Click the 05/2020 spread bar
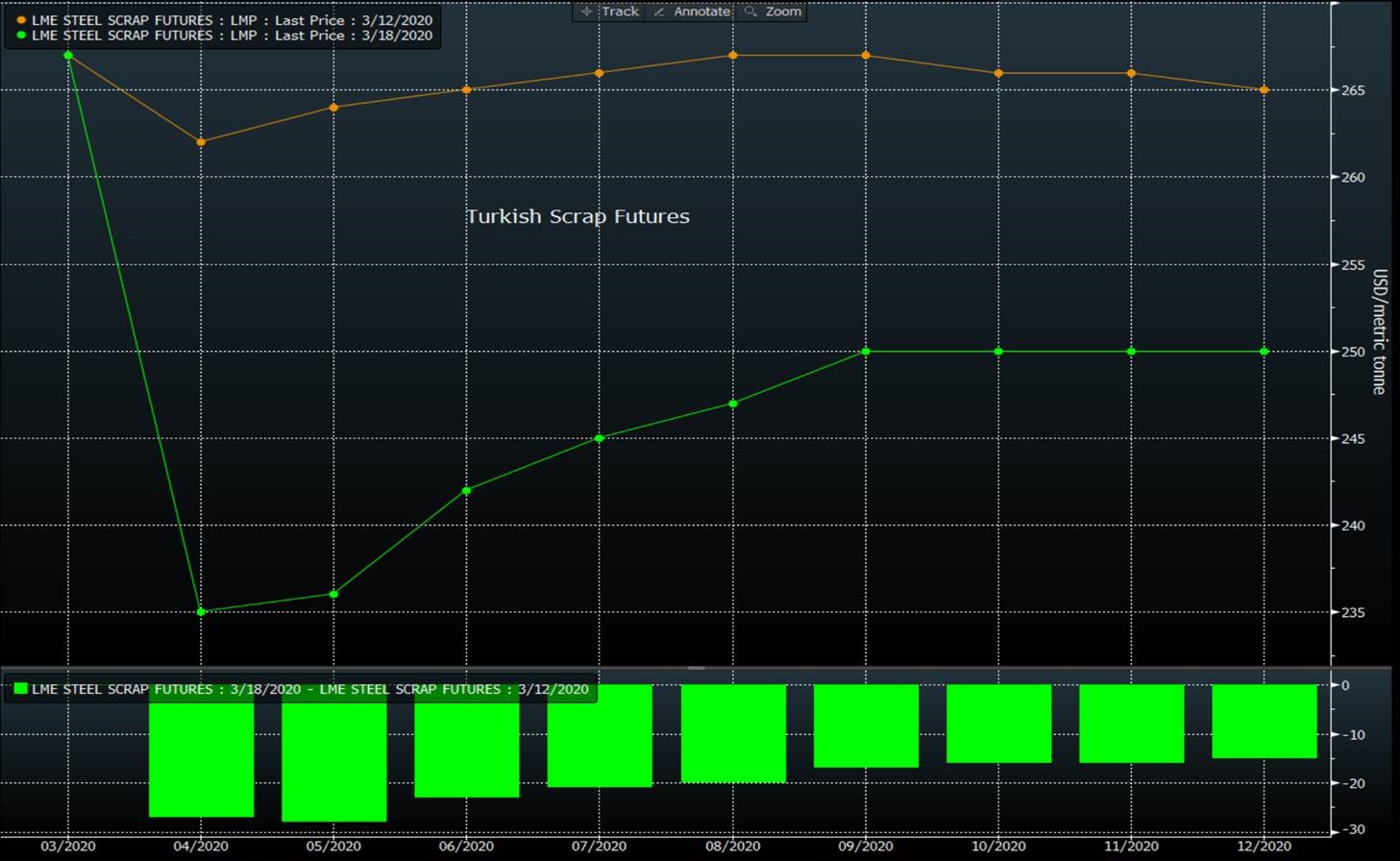Image resolution: width=1400 pixels, height=861 pixels. click(333, 759)
